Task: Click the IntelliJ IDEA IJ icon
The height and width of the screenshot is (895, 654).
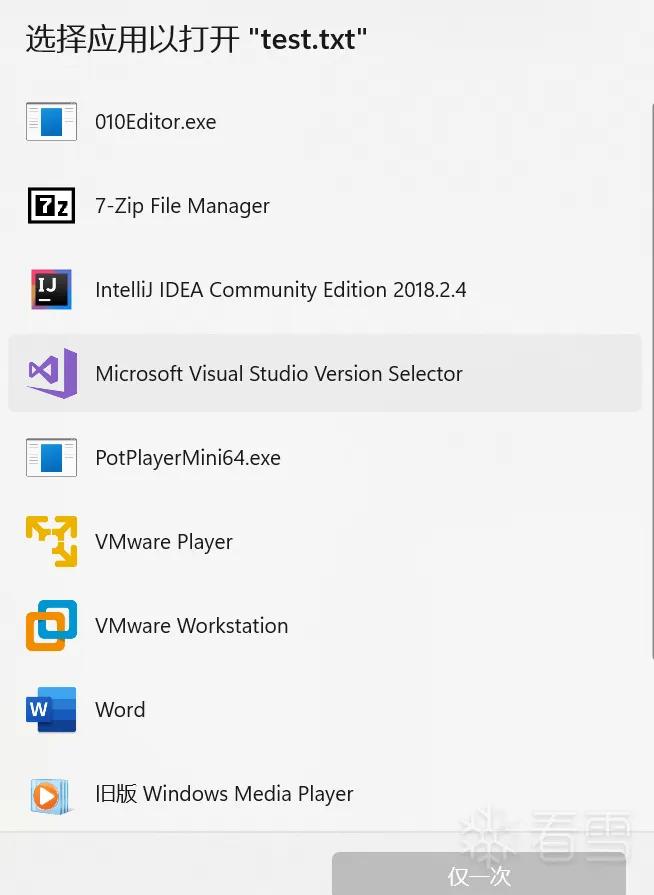Action: [51, 289]
